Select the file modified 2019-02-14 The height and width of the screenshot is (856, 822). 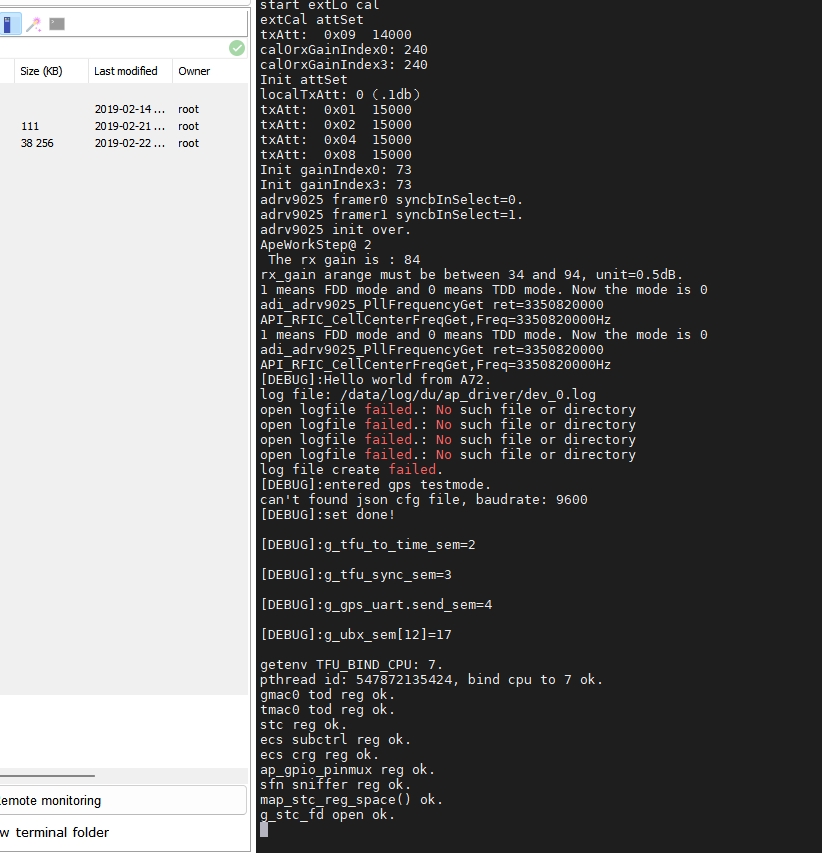tap(129, 109)
